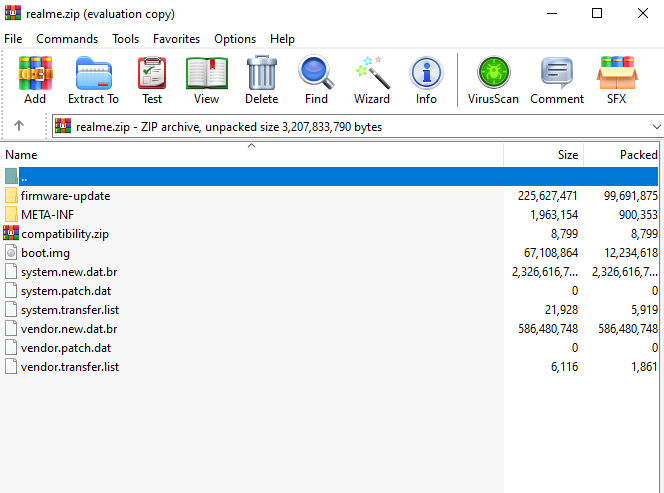Open the Commands menu
This screenshot has width=664, height=493.
(x=67, y=39)
